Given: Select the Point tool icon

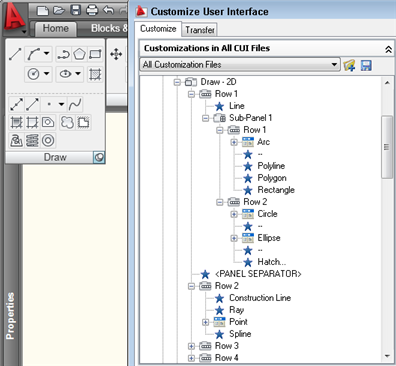Looking at the screenshot, I should (49, 105).
